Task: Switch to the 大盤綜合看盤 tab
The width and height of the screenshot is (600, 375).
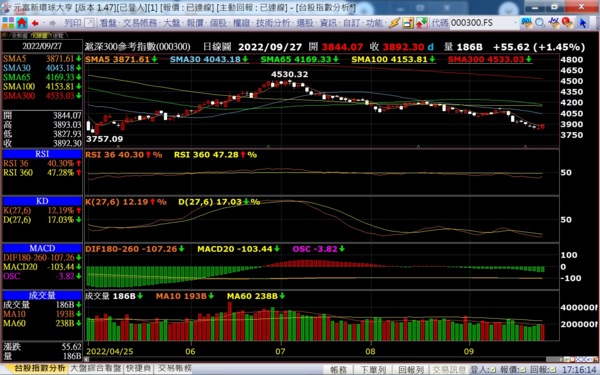Action: click(96, 368)
